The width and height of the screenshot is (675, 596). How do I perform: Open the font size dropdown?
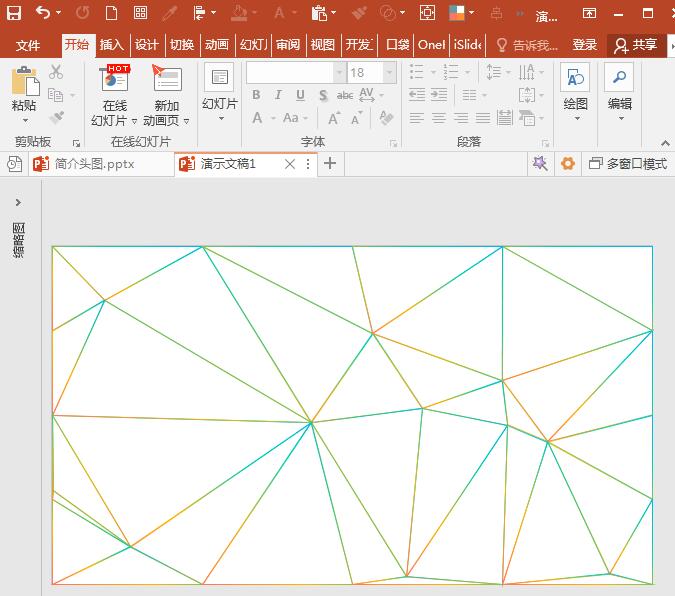coord(390,73)
